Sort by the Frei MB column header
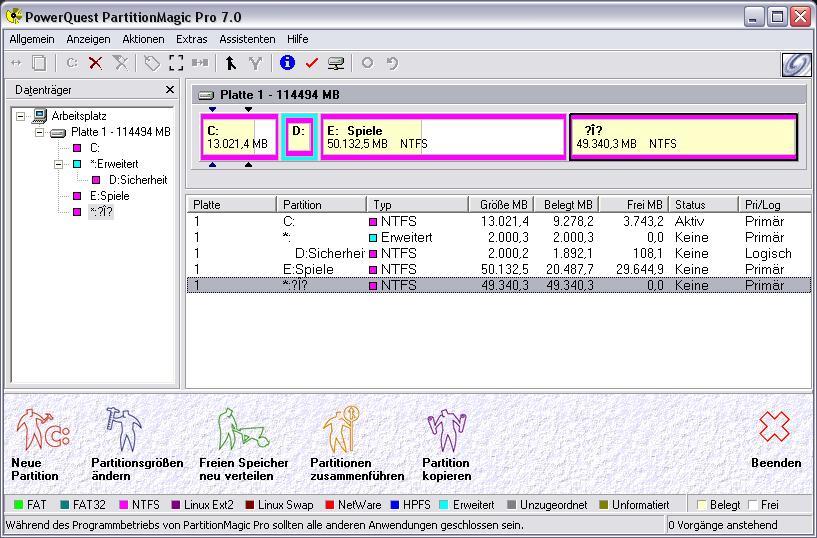The height and width of the screenshot is (538, 817). [634, 205]
